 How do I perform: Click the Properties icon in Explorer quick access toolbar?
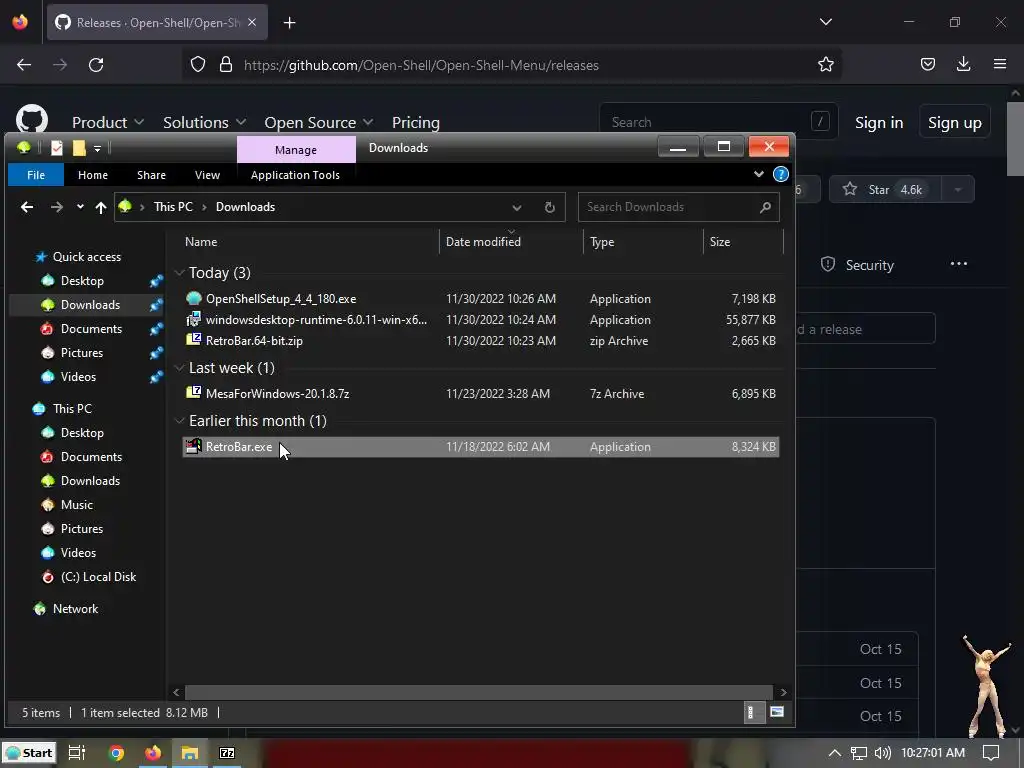(57, 148)
